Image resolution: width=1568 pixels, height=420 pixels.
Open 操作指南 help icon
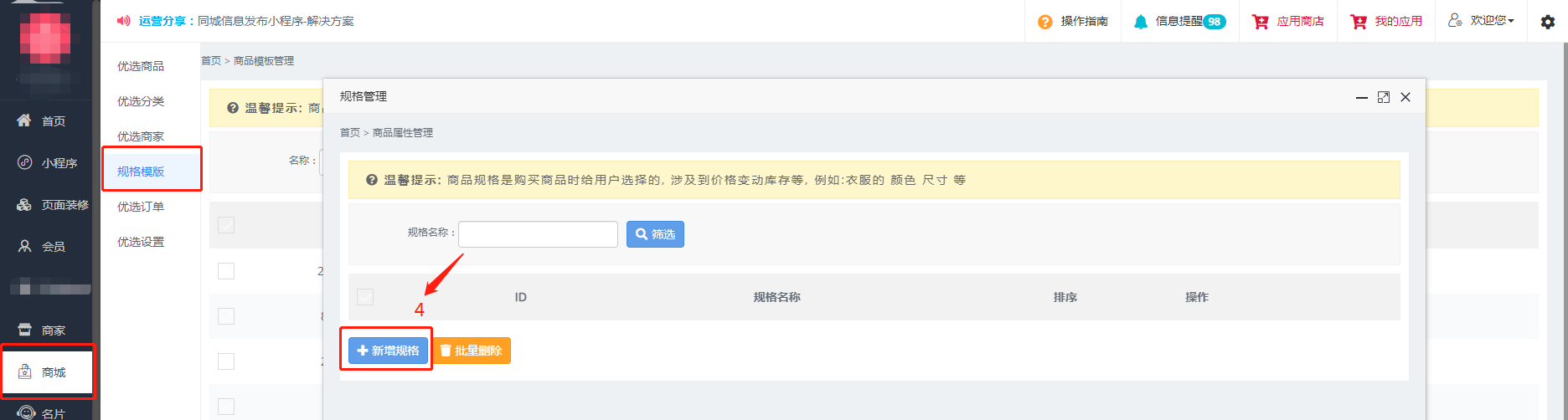point(1044,22)
